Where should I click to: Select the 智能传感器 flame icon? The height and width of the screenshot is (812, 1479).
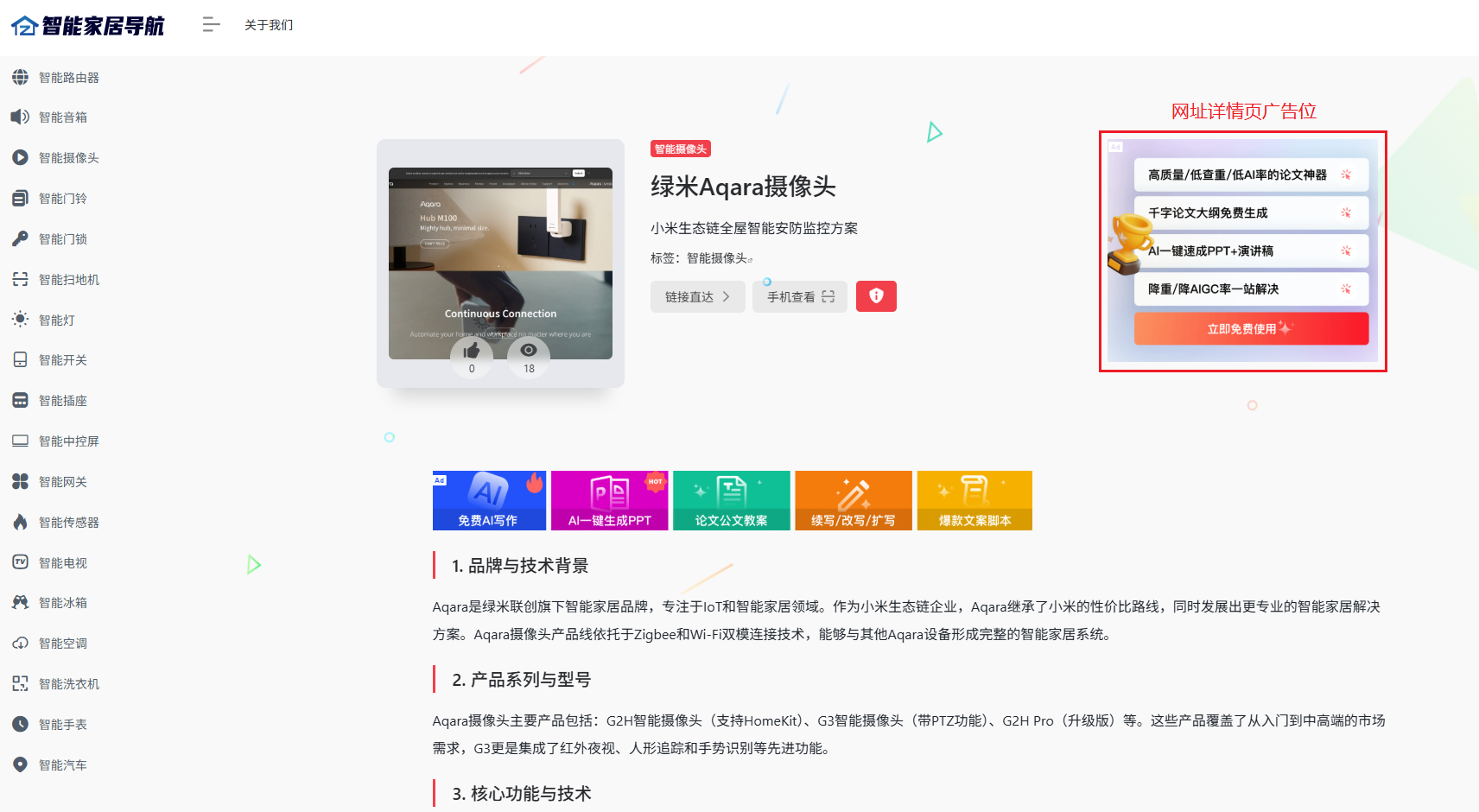pyautogui.click(x=20, y=522)
